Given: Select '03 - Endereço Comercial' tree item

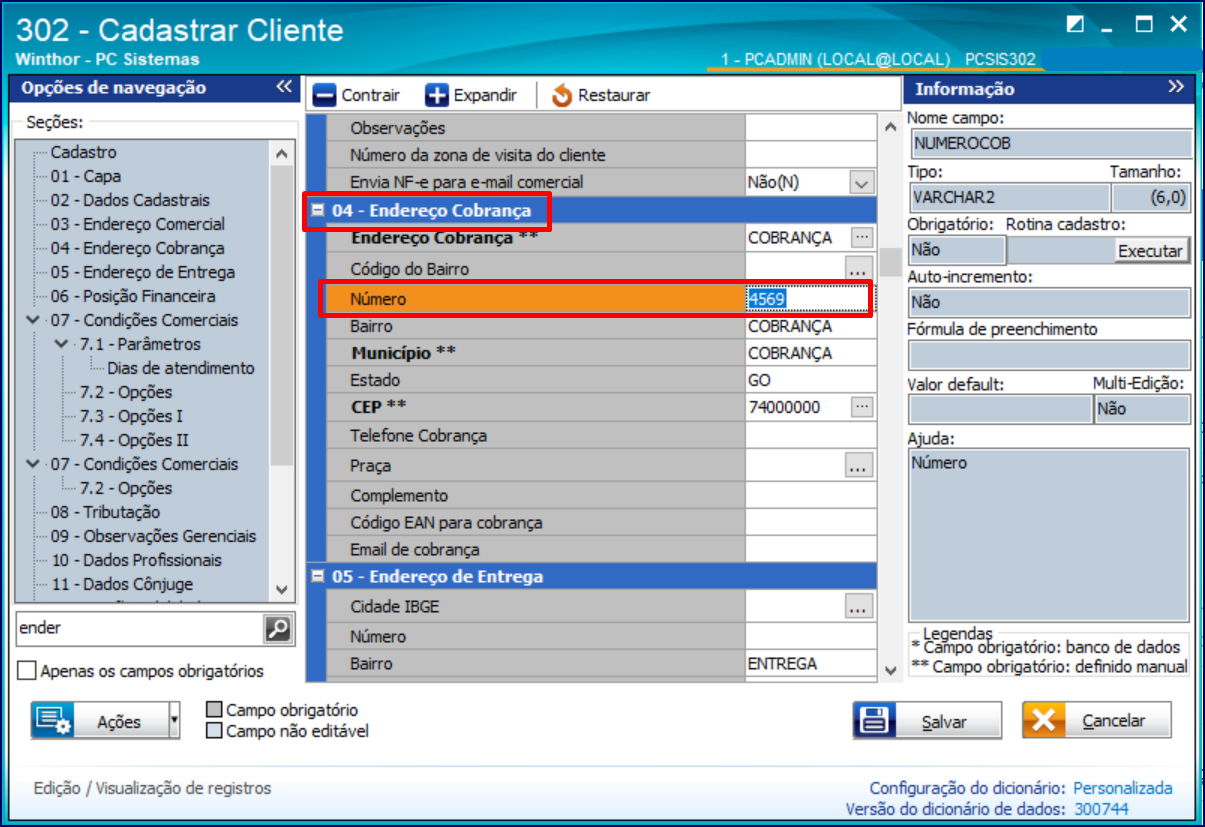Looking at the screenshot, I should pyautogui.click(x=138, y=224).
